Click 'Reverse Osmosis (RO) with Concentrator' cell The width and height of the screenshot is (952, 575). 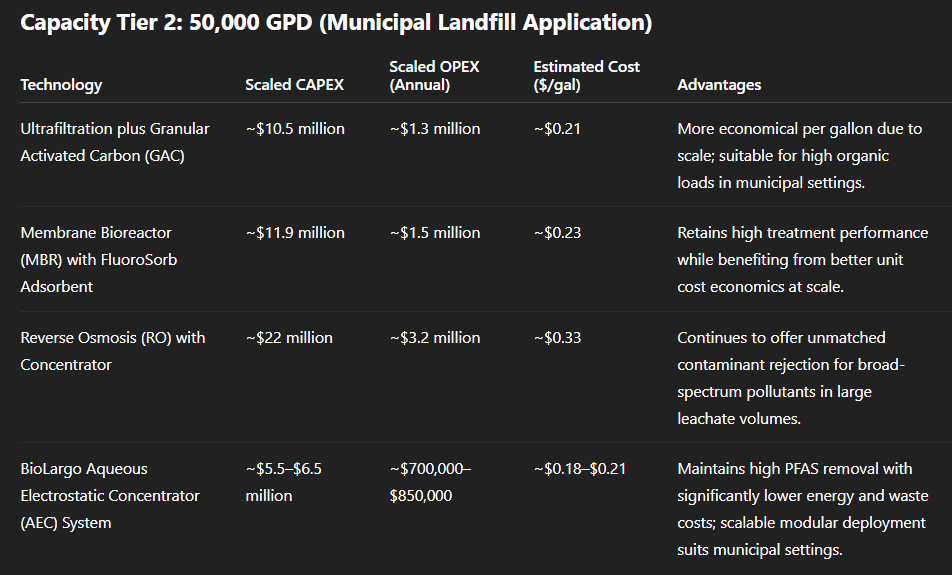pyautogui.click(x=113, y=351)
